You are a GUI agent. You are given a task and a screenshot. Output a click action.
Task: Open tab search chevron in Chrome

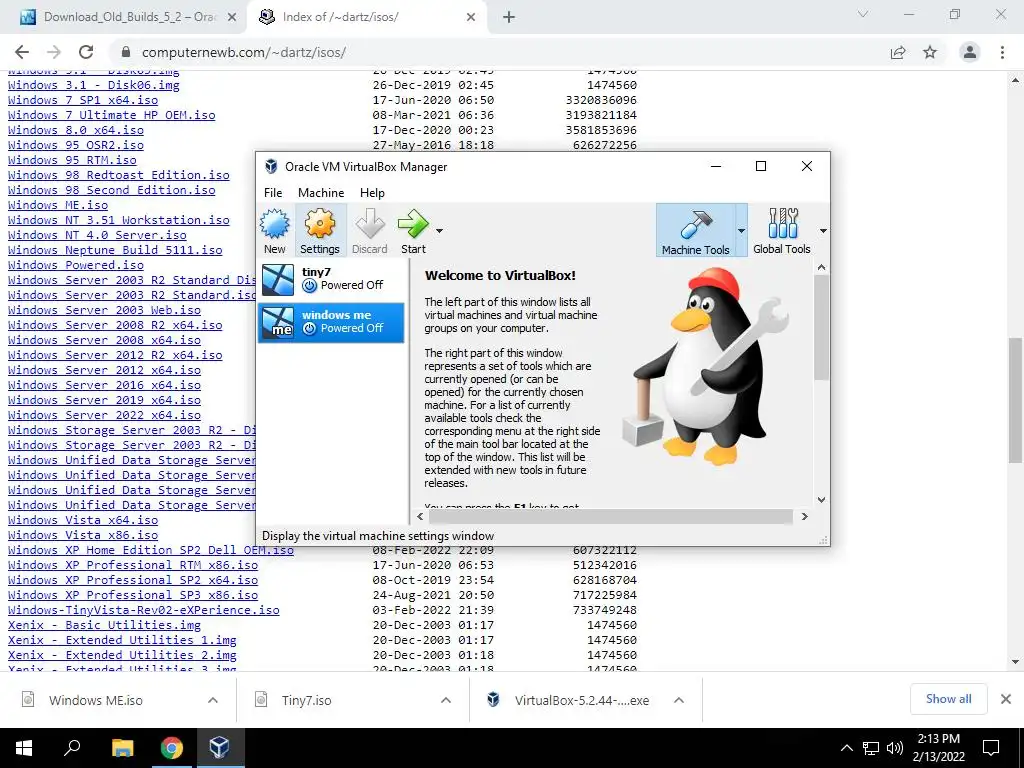863,14
